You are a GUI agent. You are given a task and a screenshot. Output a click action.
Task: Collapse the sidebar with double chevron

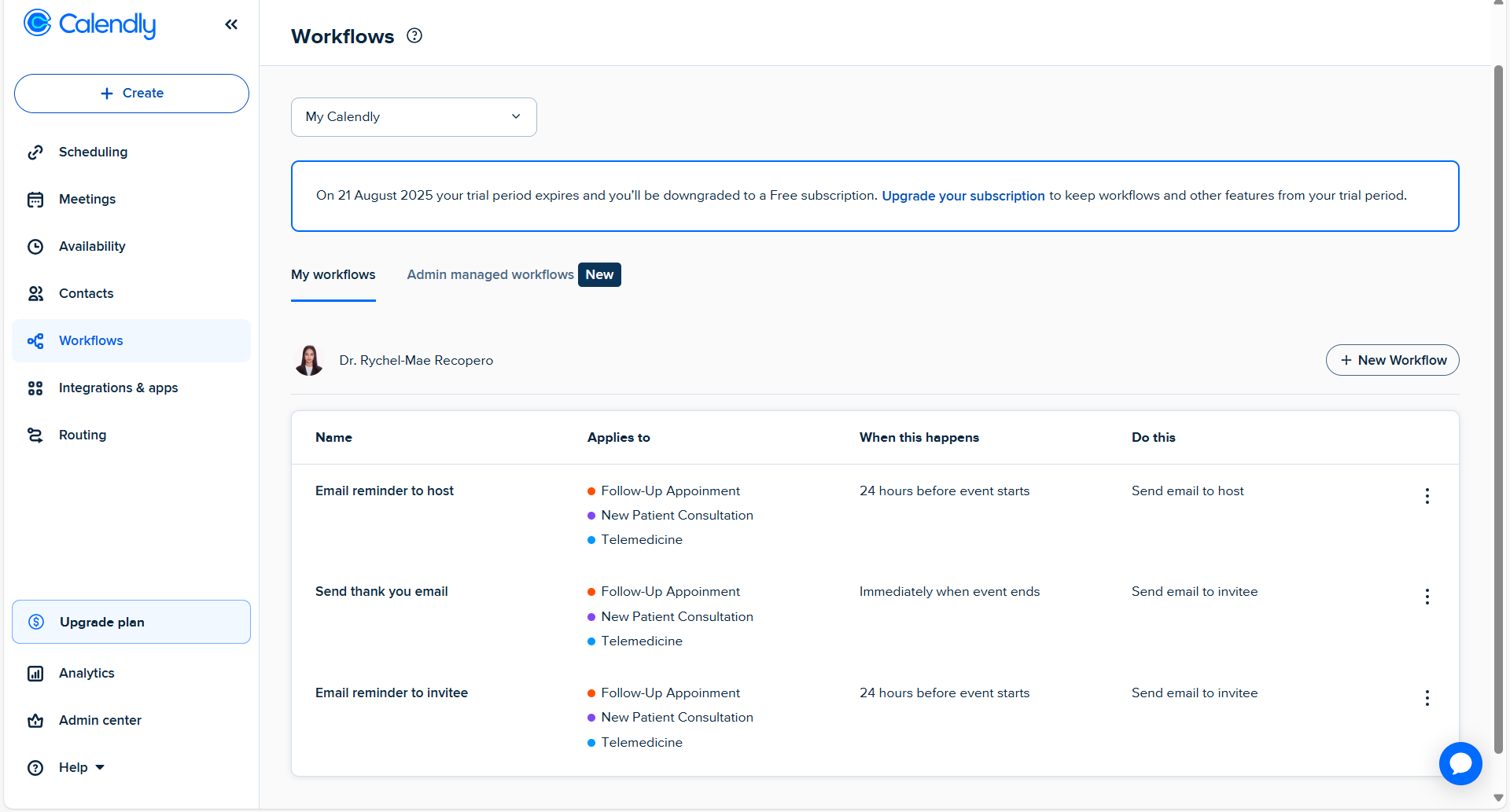point(231,24)
